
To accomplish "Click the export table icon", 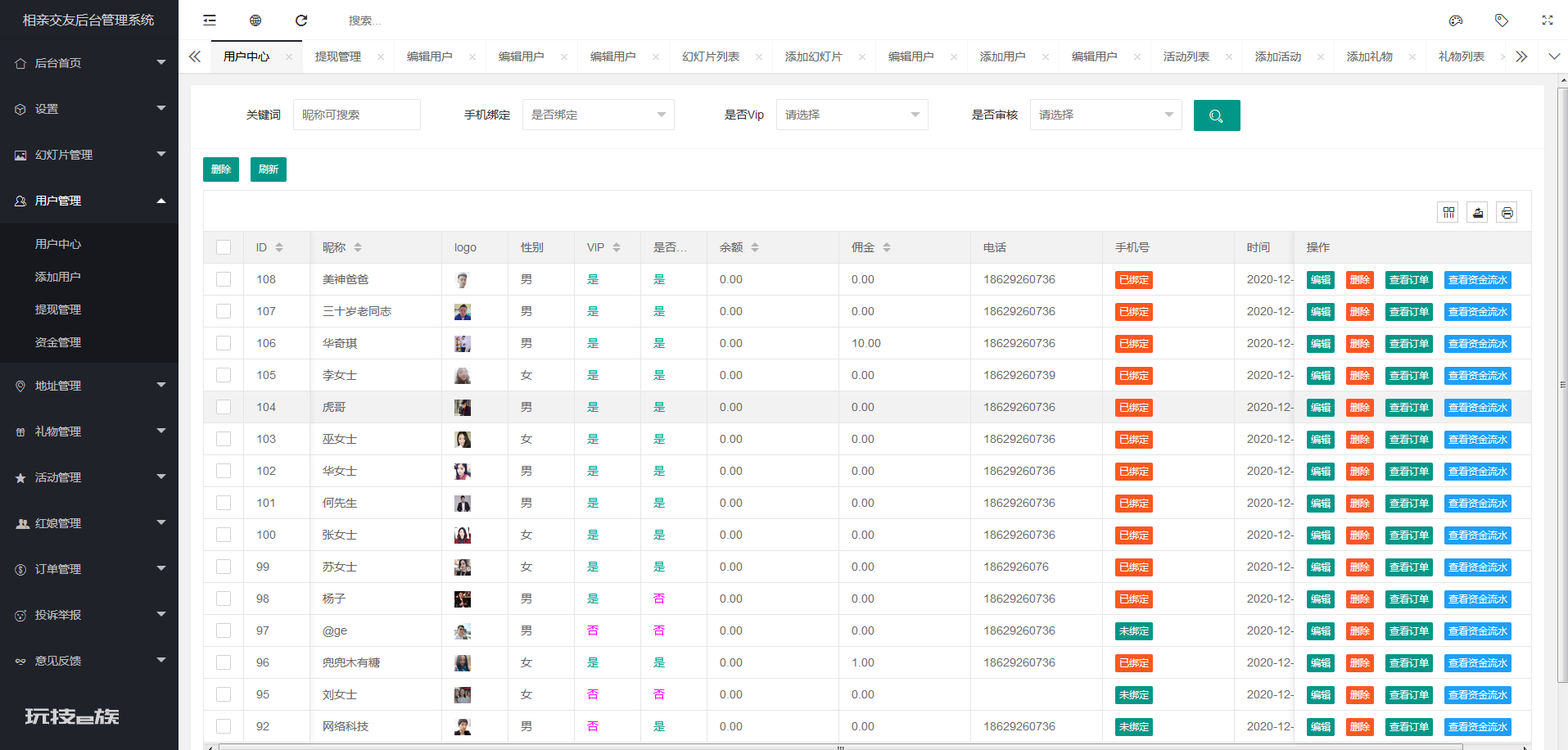I will (1478, 213).
